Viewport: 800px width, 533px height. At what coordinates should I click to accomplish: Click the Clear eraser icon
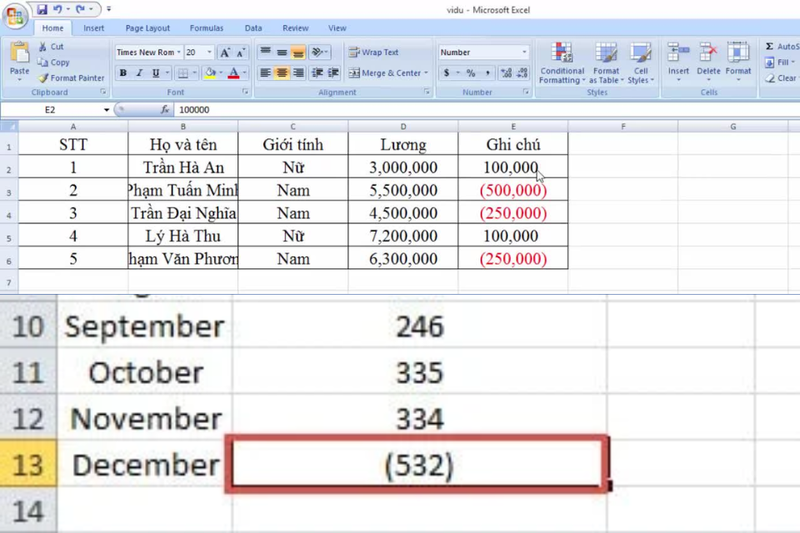coord(769,78)
